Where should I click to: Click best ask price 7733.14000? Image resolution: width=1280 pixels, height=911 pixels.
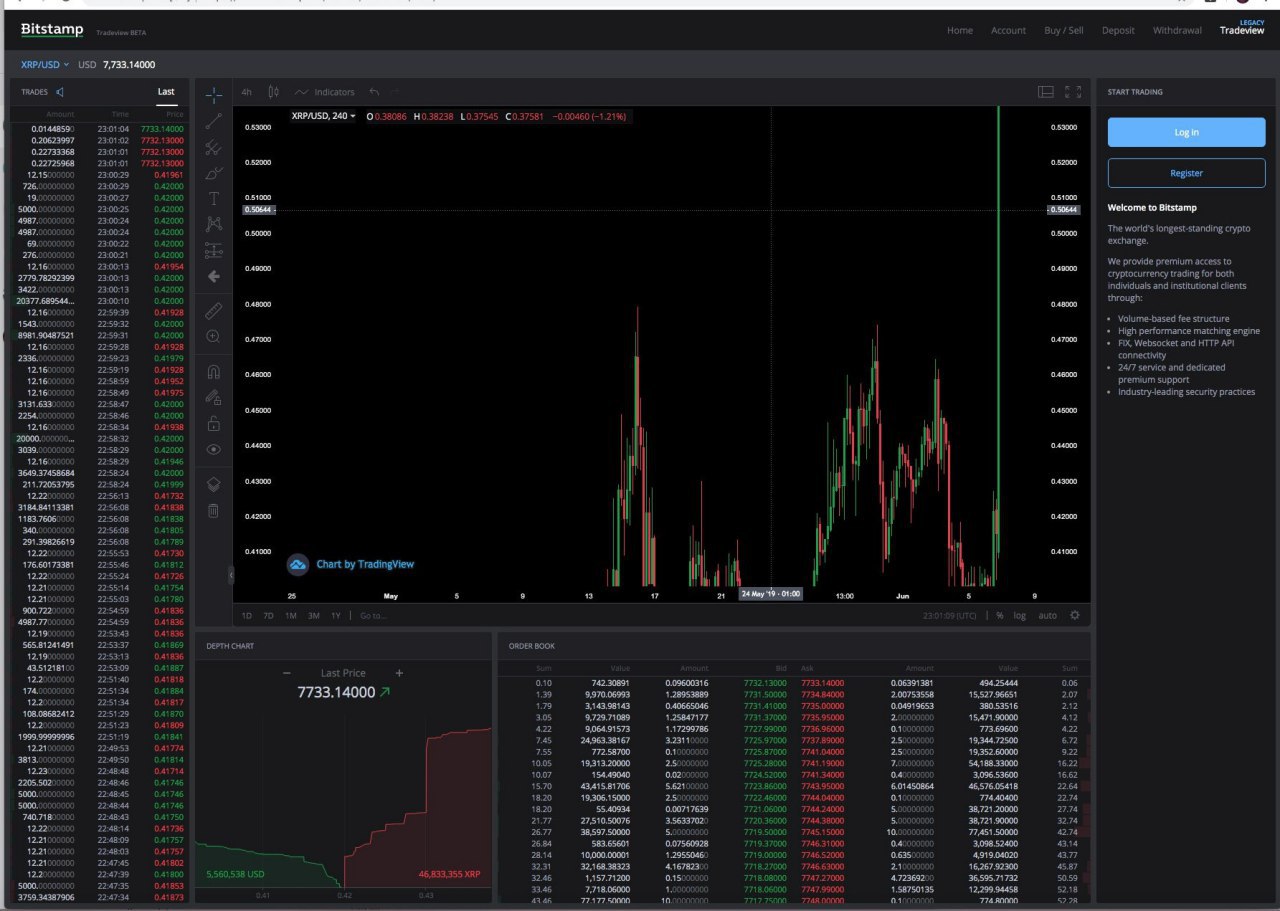(822, 683)
